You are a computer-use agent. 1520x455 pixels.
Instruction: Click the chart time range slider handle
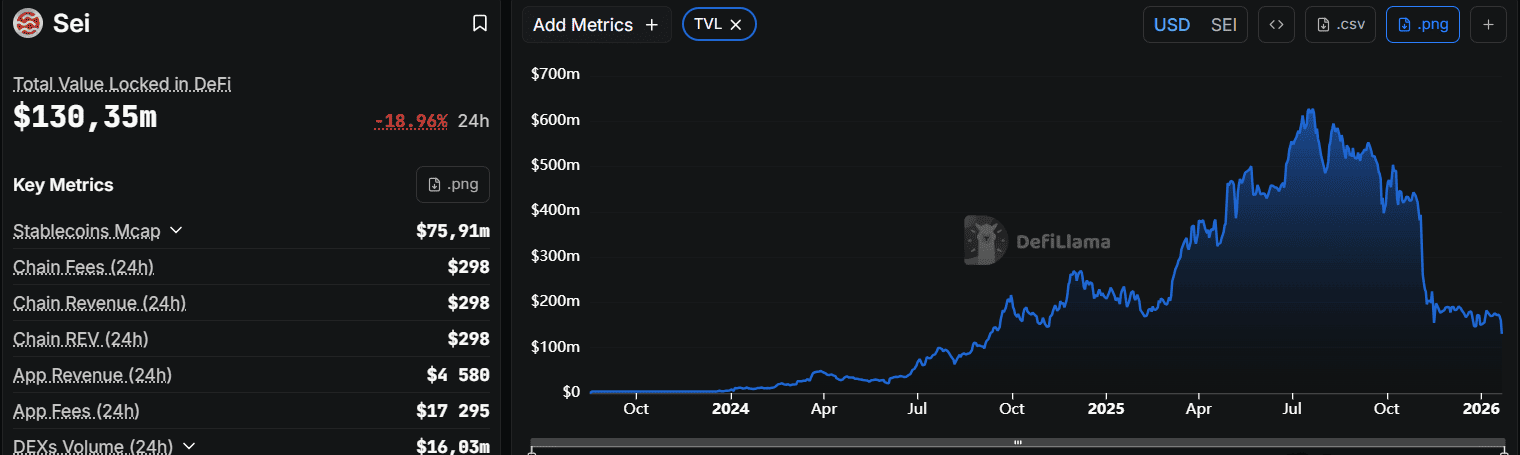pyautogui.click(x=1017, y=441)
